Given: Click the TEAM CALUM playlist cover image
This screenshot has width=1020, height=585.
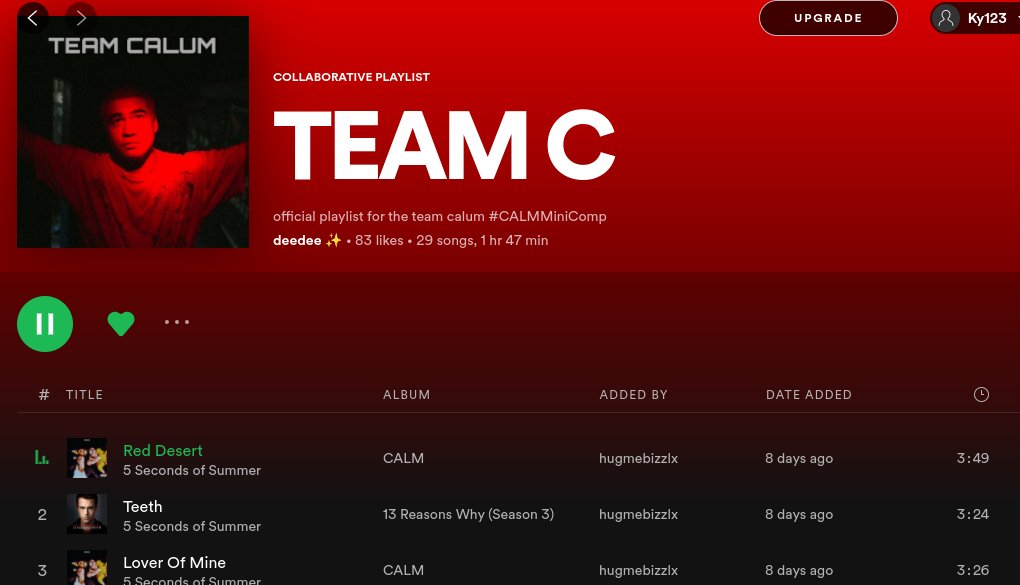Looking at the screenshot, I should click(x=133, y=131).
